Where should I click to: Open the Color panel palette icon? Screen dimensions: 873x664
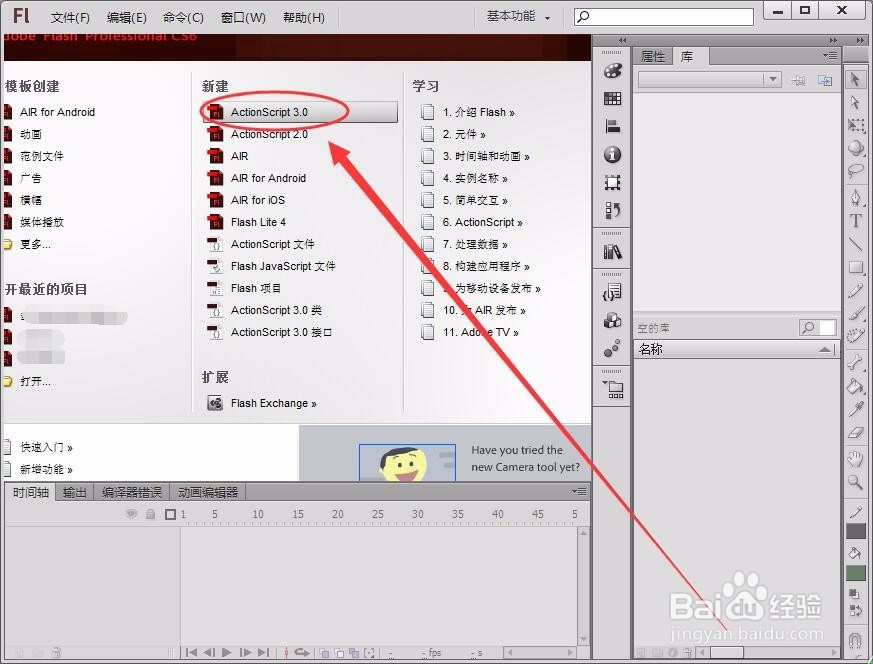tap(612, 71)
